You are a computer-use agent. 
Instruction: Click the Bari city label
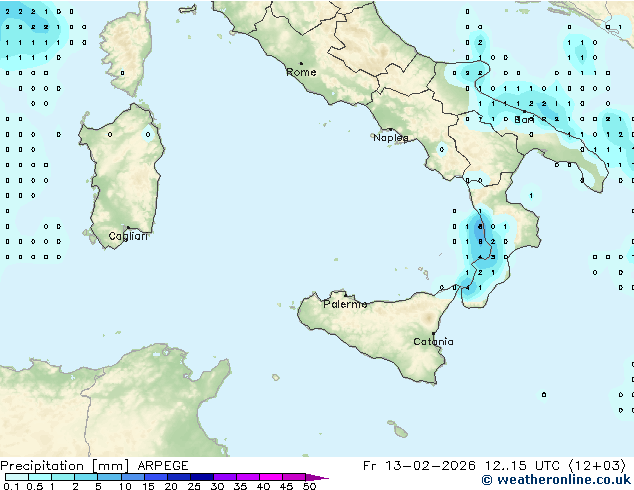(x=524, y=120)
